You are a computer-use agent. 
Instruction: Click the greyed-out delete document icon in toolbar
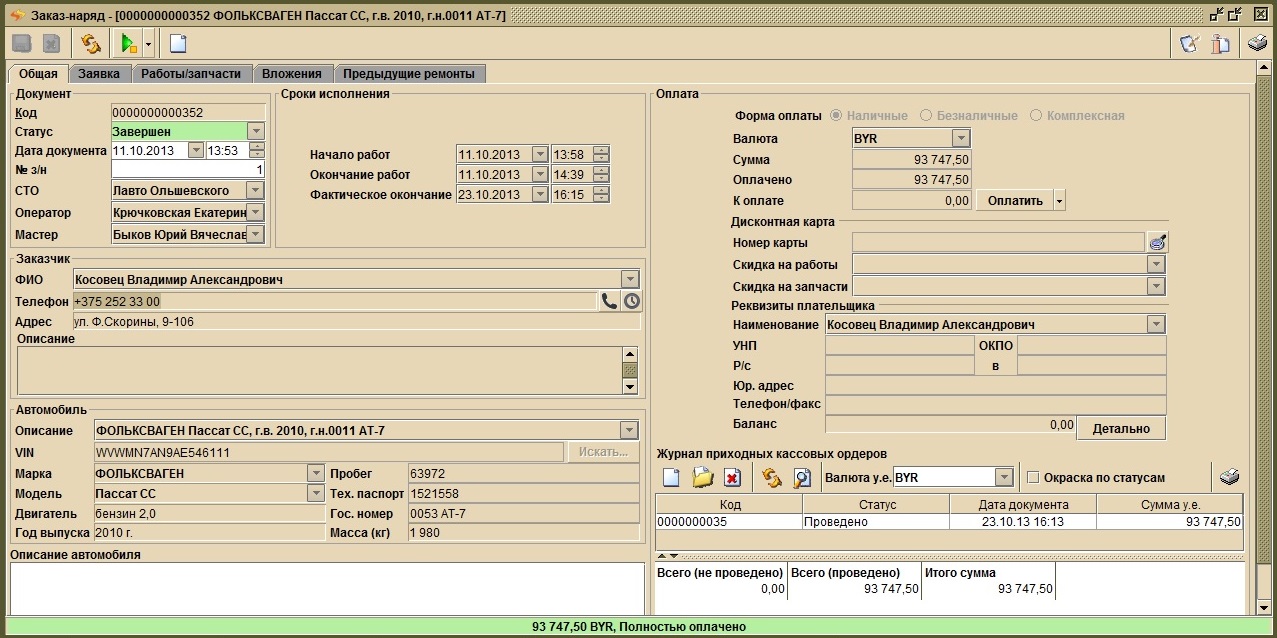coord(51,43)
